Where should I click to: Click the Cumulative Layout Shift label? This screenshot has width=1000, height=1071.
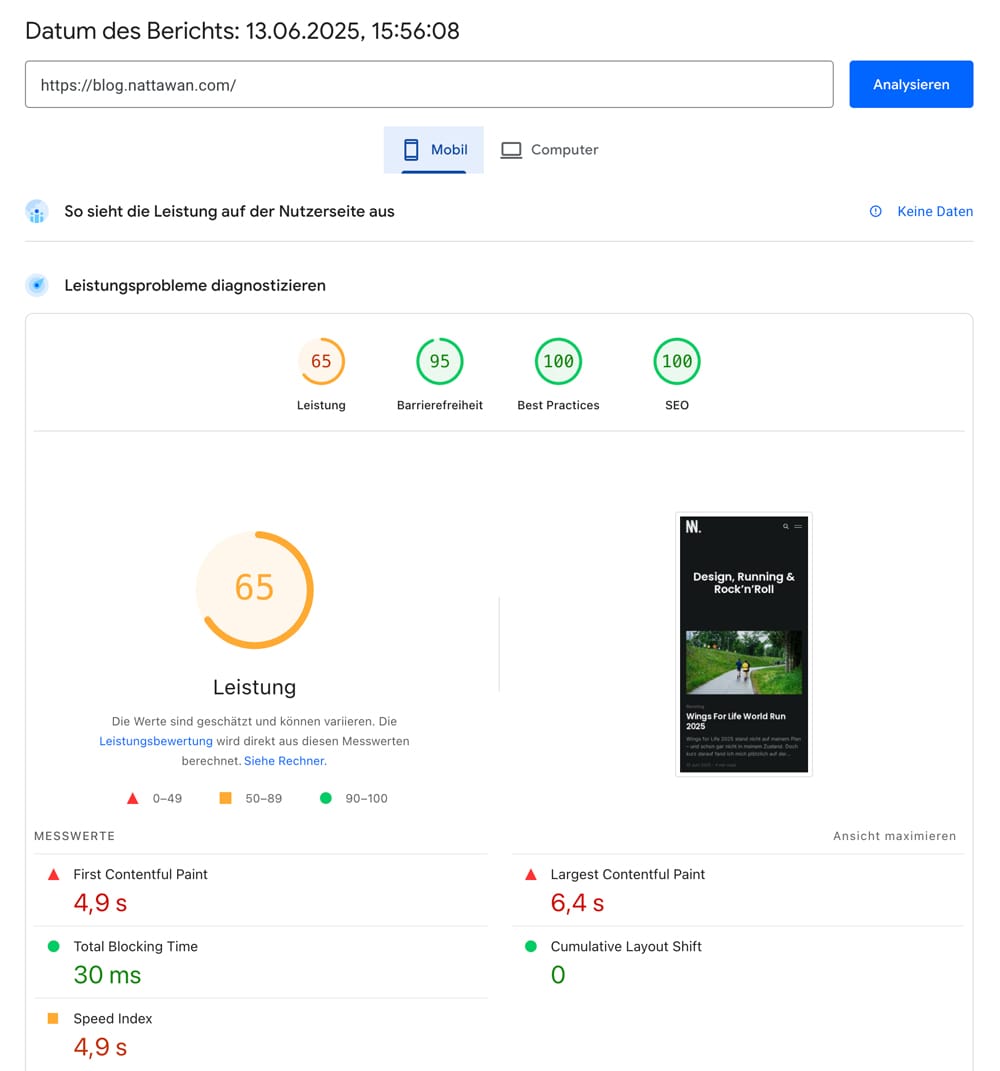pos(626,947)
